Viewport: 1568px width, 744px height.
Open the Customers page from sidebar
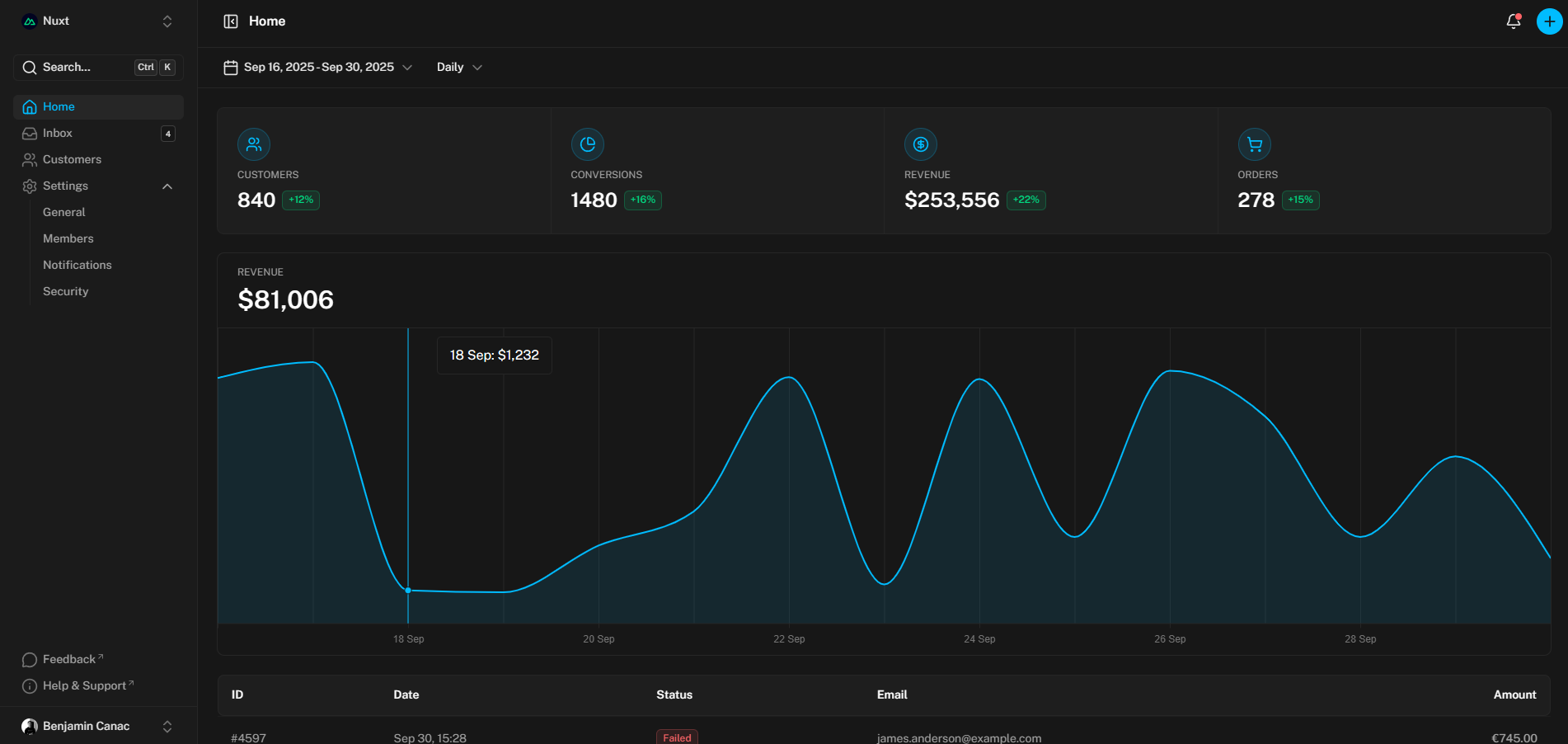[73, 159]
